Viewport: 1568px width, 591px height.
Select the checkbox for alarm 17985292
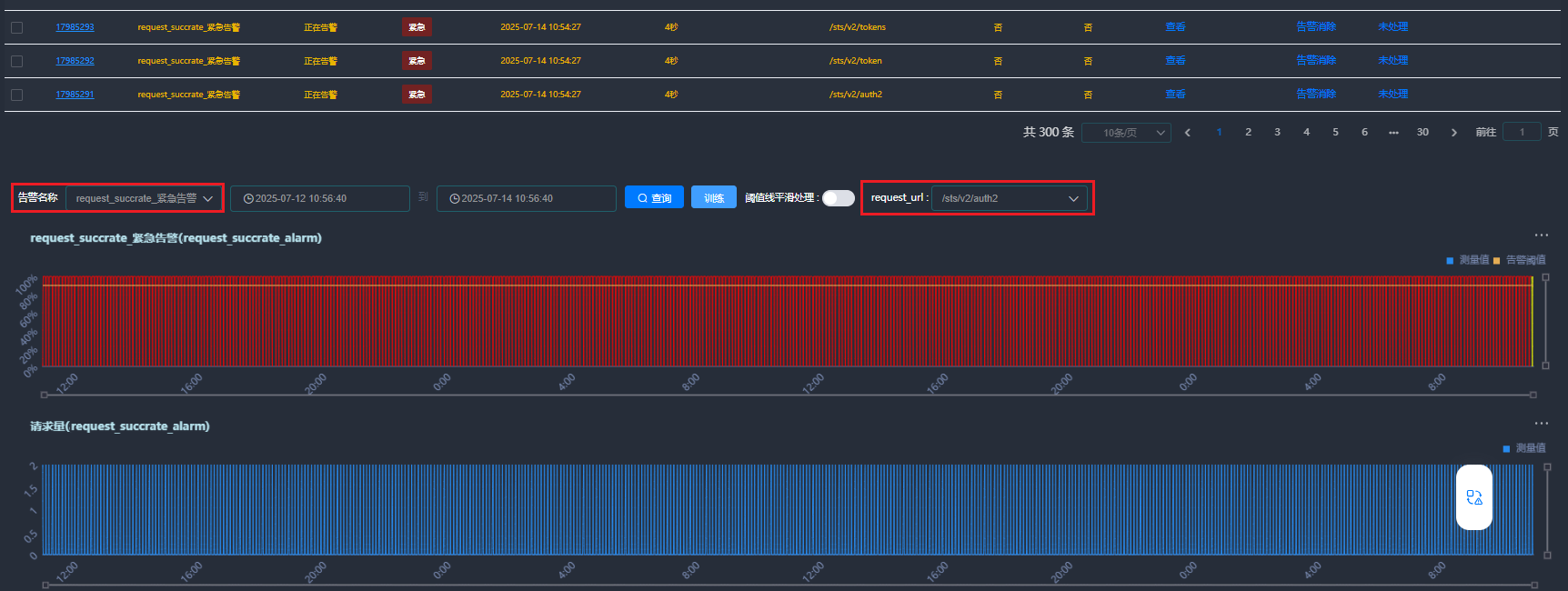16,61
